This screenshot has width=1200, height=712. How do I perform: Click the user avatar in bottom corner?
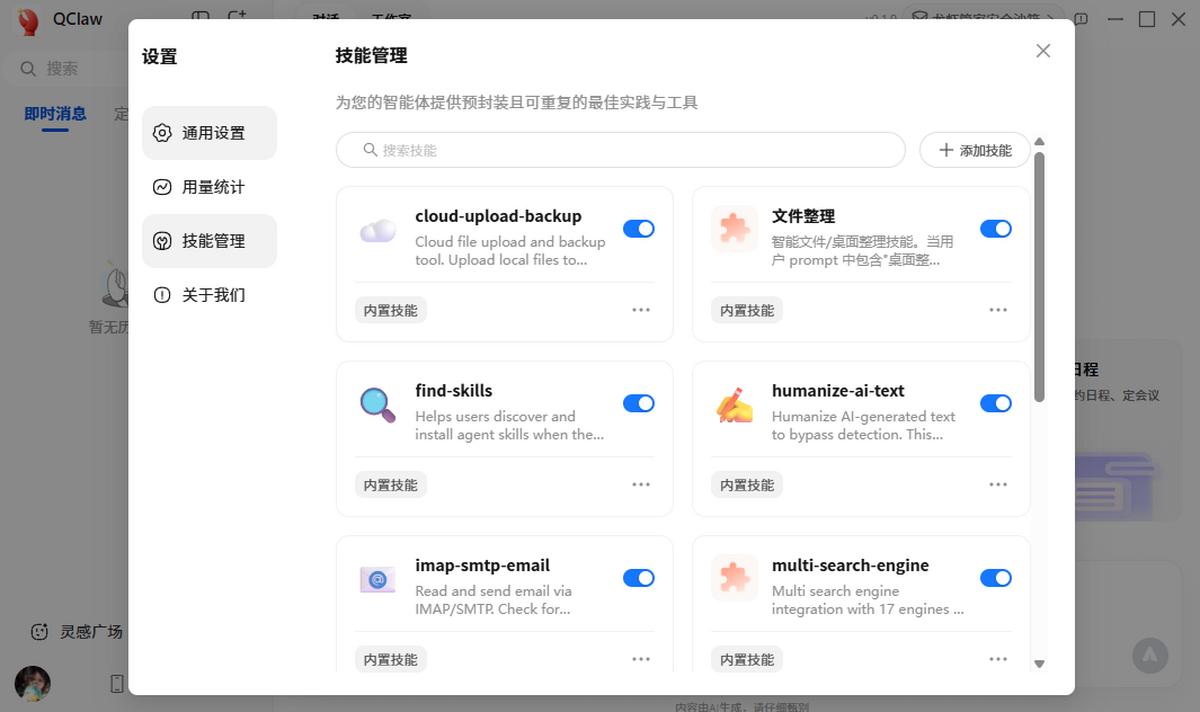(x=33, y=683)
